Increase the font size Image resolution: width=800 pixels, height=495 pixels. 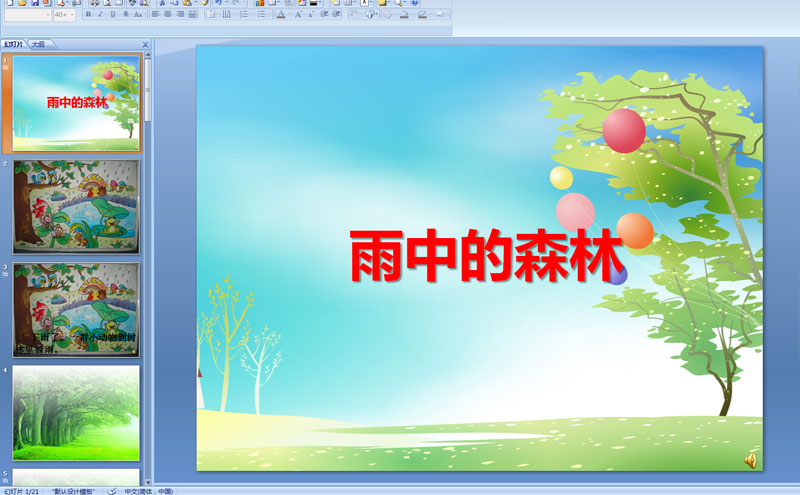pyautogui.click(x=298, y=14)
